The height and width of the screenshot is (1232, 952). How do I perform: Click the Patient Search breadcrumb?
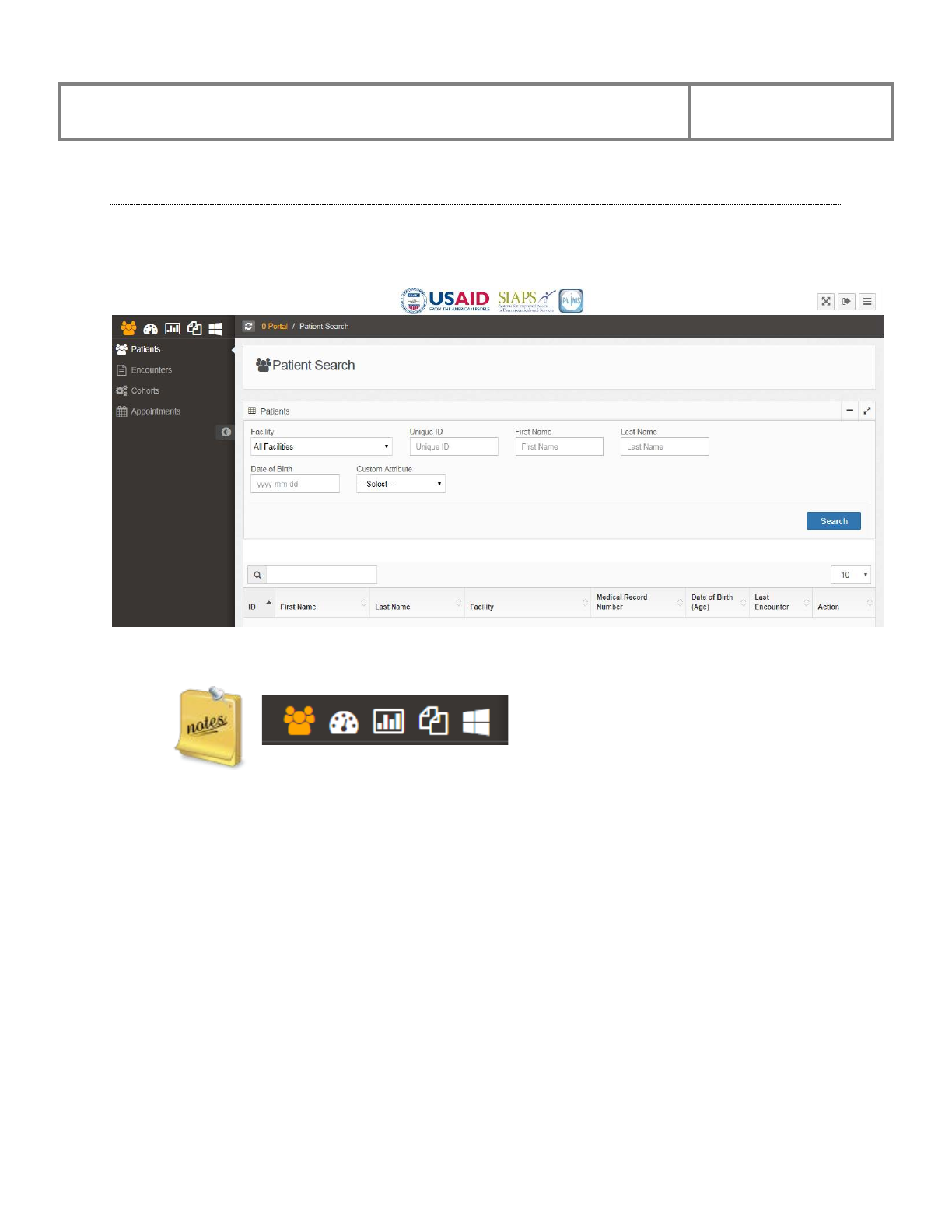pos(324,327)
